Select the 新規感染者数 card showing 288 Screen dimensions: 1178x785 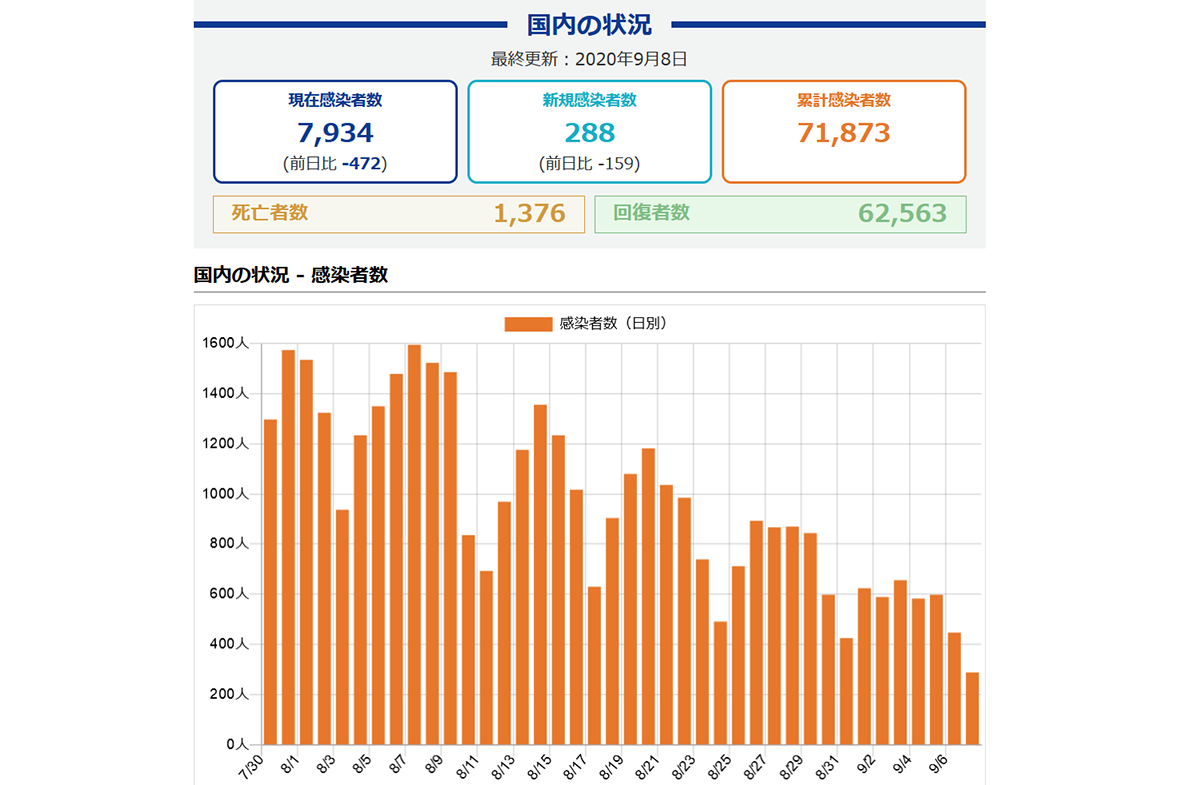pos(589,131)
